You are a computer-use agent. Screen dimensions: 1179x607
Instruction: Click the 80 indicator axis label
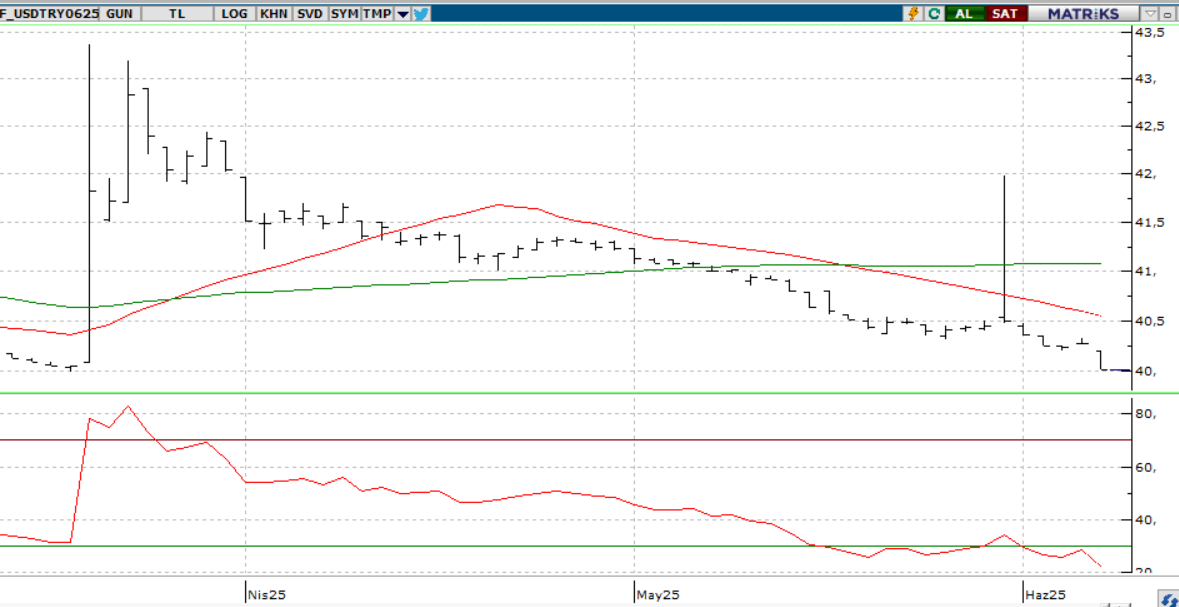[x=1145, y=414]
